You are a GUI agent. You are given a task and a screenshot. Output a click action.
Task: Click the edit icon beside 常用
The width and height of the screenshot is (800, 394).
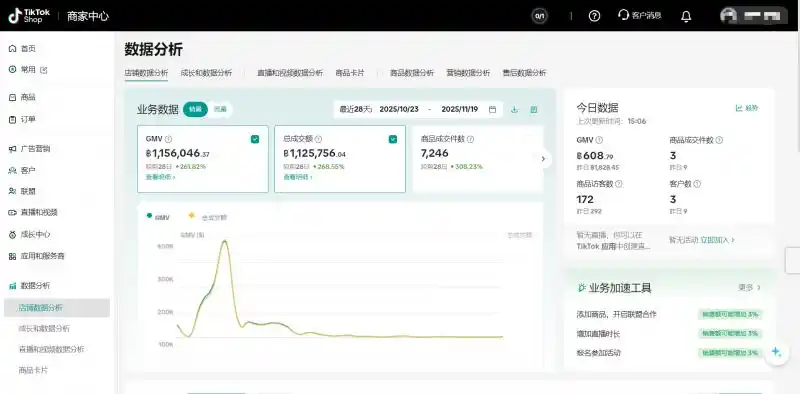pos(43,70)
